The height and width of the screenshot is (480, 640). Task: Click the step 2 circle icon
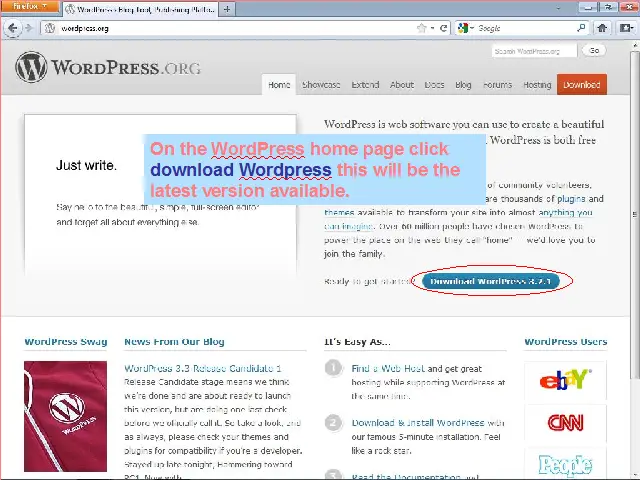pos(333,422)
